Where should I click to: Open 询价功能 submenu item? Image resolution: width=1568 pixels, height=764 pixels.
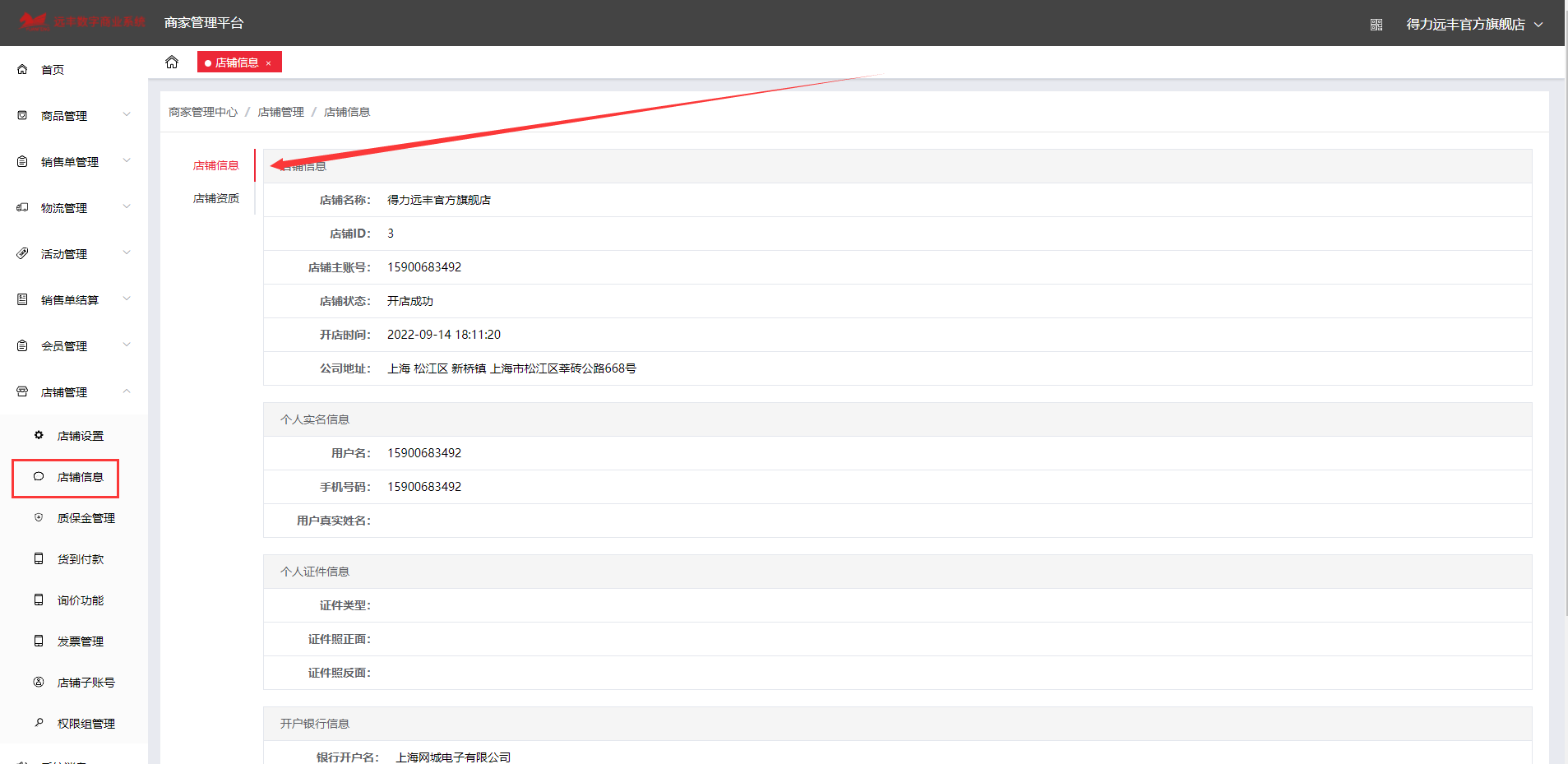(x=81, y=600)
